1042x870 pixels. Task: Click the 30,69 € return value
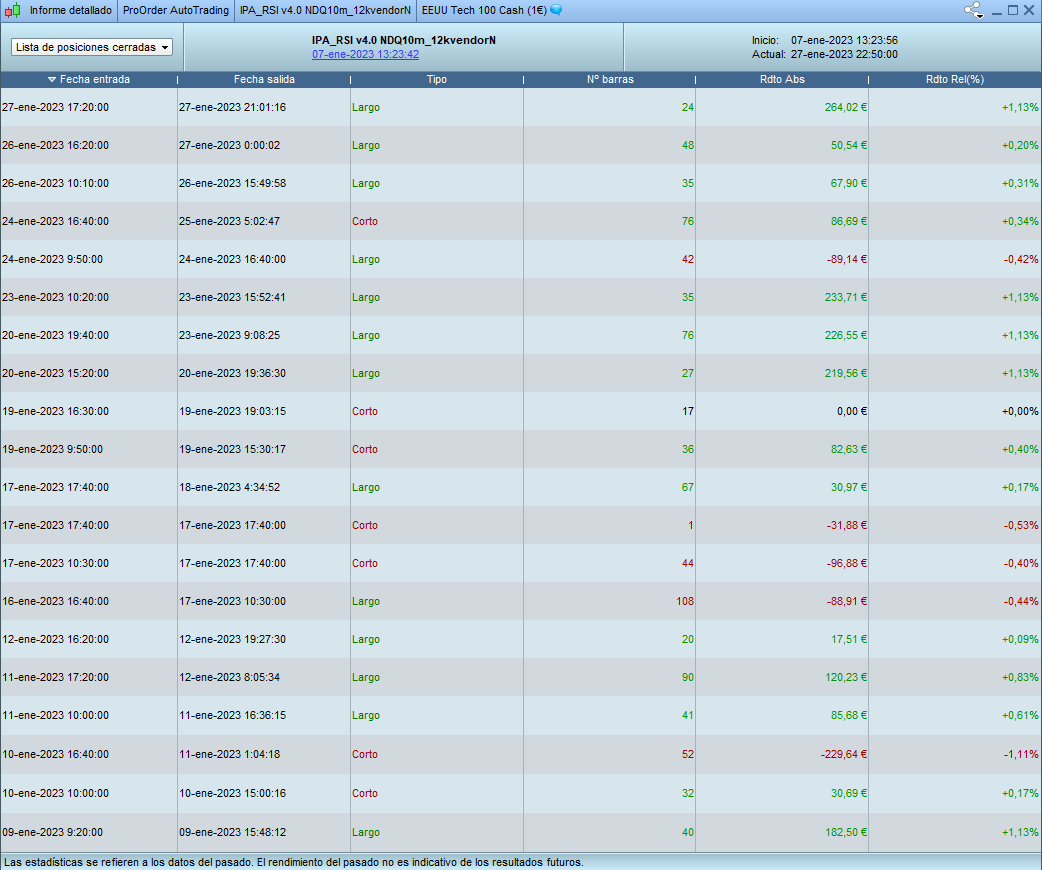pyautogui.click(x=849, y=793)
